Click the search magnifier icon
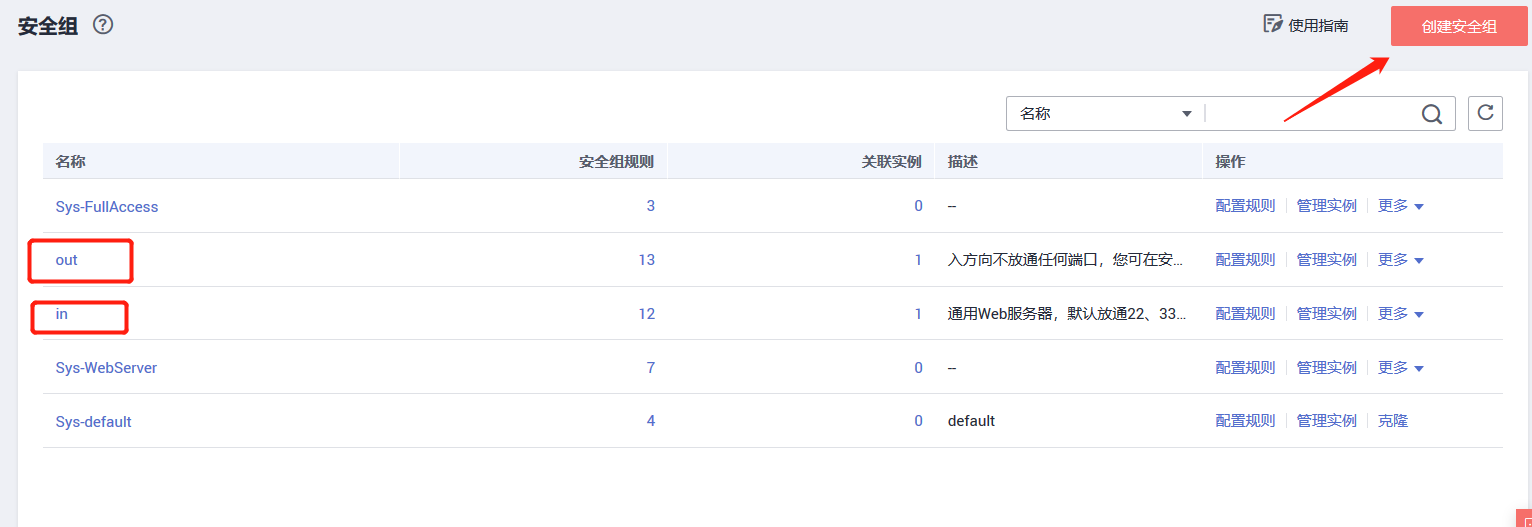The width and height of the screenshot is (1532, 527). [1432, 114]
